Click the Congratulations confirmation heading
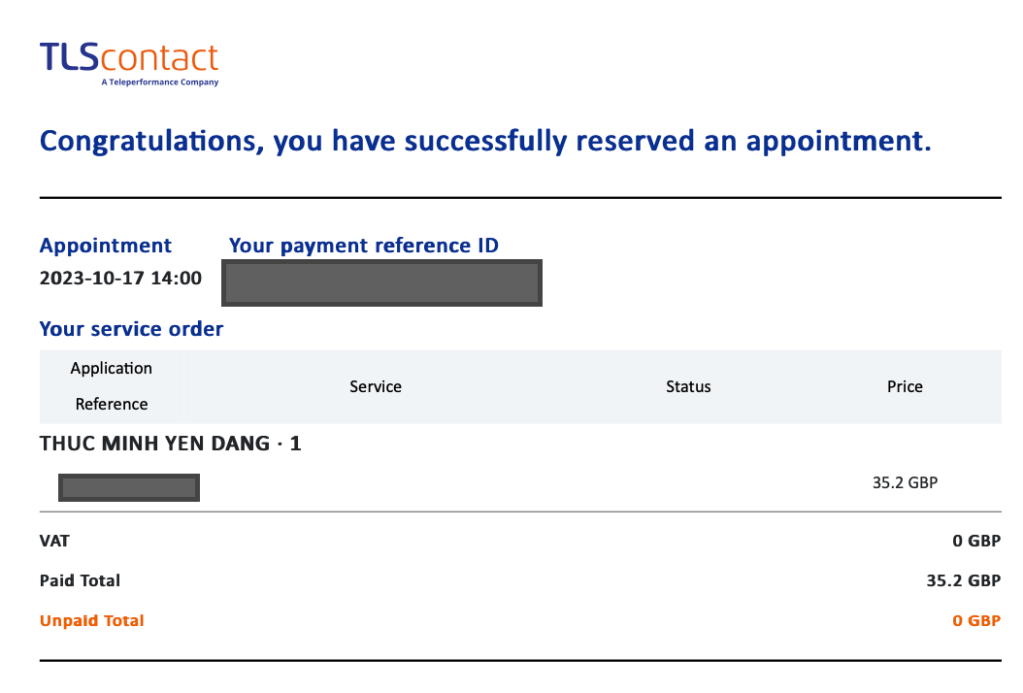Image resolution: width=1023 pixels, height=693 pixels. [485, 142]
